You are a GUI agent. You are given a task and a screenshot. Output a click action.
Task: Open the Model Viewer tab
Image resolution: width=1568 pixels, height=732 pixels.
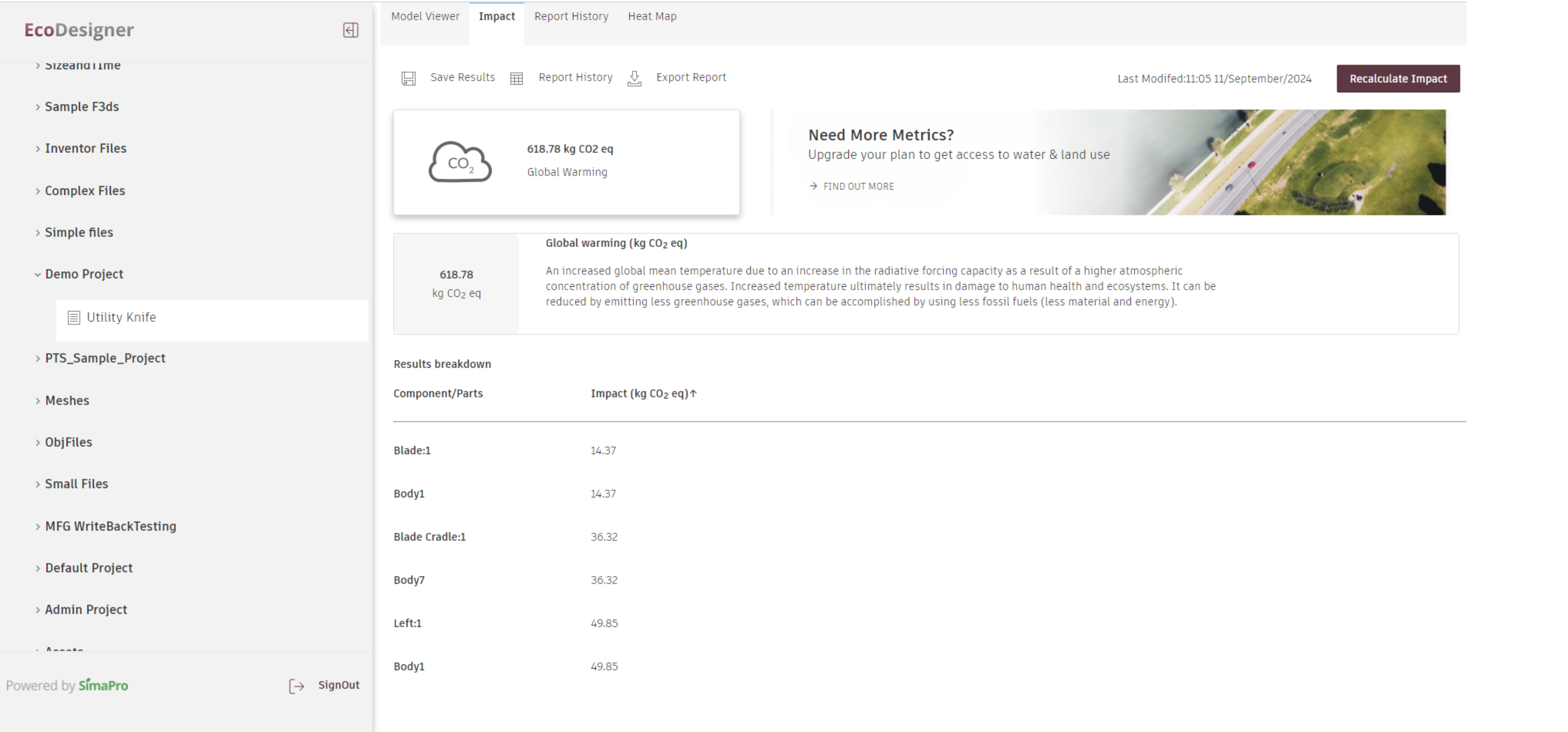coord(425,17)
